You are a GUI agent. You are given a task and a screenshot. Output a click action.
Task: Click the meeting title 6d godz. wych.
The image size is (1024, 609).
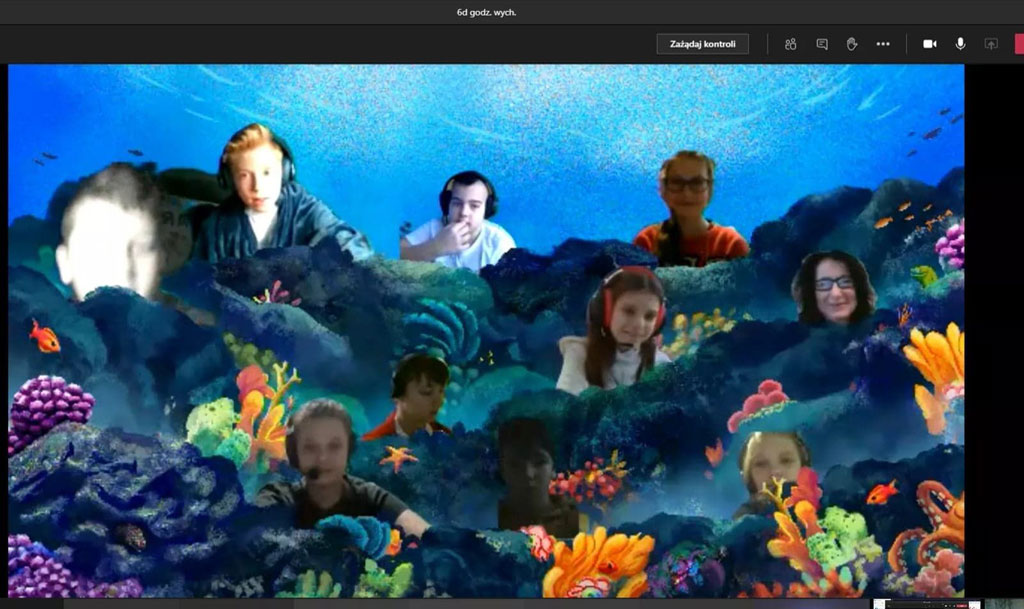(486, 12)
